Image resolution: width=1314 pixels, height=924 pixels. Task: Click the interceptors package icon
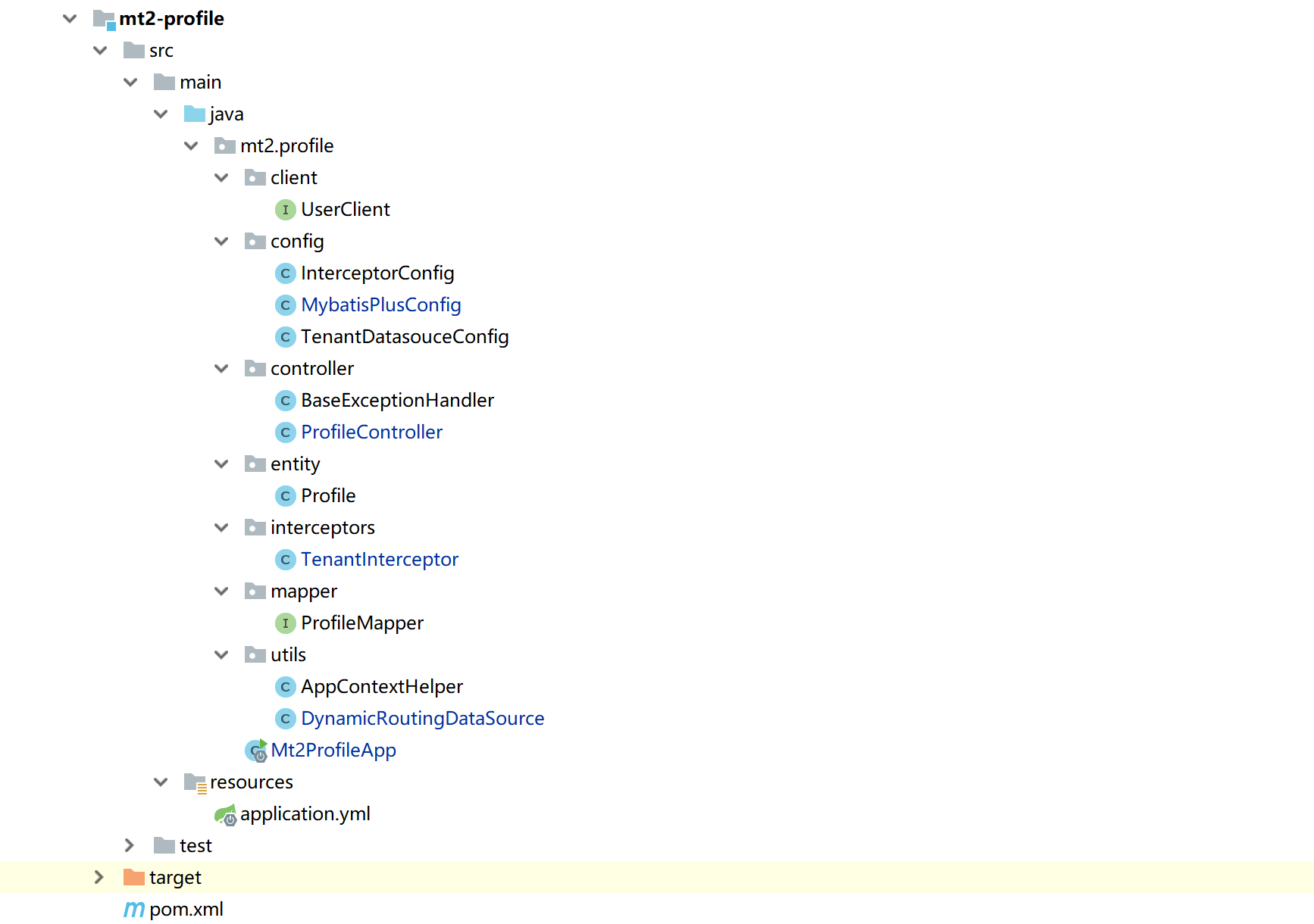(x=255, y=527)
